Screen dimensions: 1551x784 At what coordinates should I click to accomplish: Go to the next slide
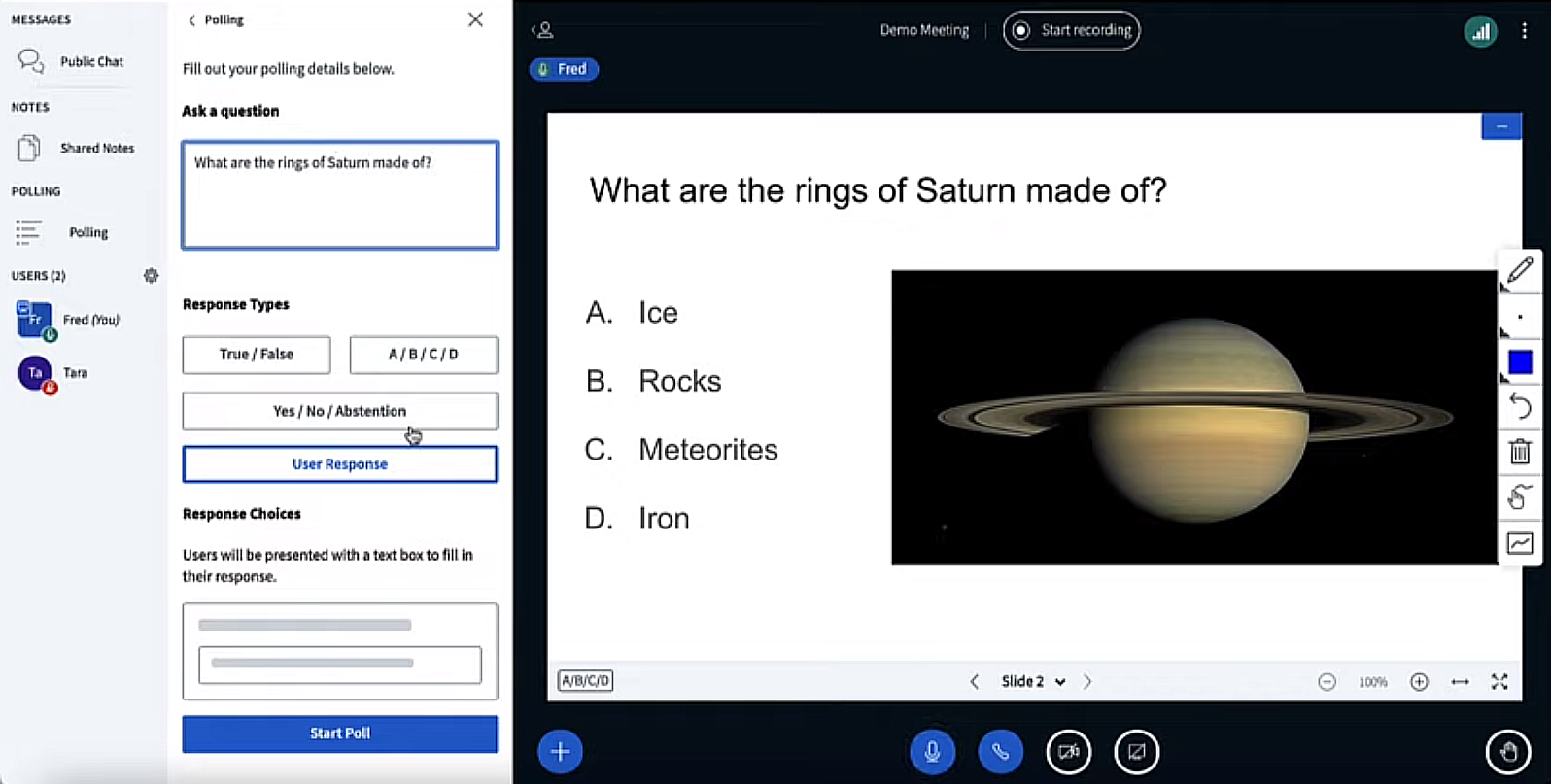(x=1087, y=682)
